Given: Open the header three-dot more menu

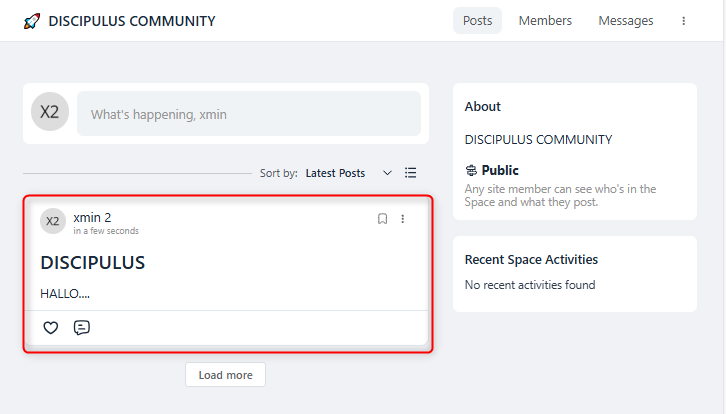Looking at the screenshot, I should 684,21.
